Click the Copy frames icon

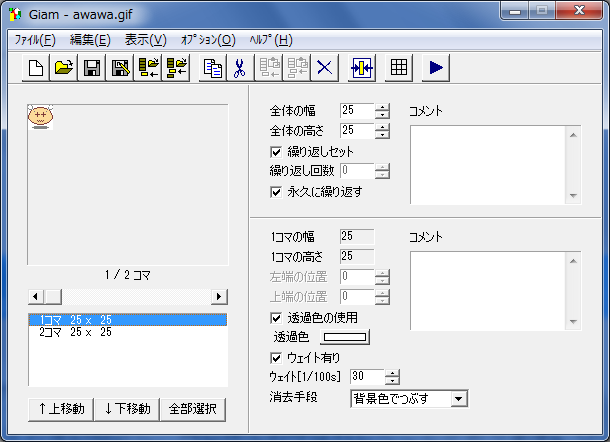(212, 67)
